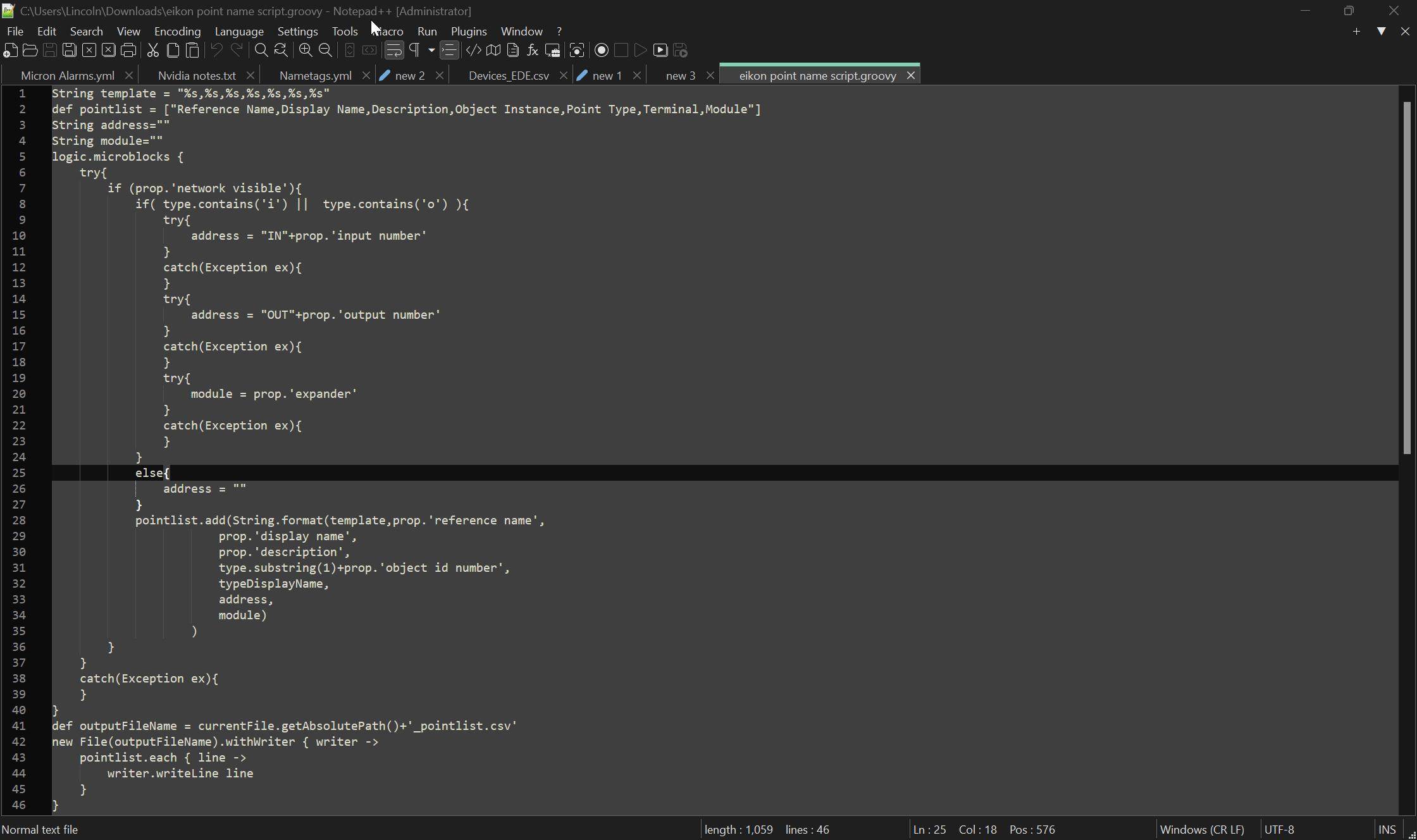Open the Document List panel icon
The width and height of the screenshot is (1417, 840).
coord(513,51)
